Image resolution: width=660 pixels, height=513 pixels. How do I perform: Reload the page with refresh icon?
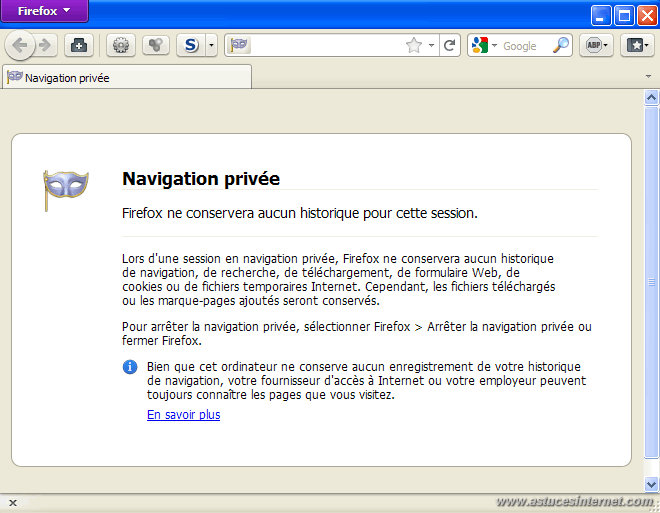[450, 45]
